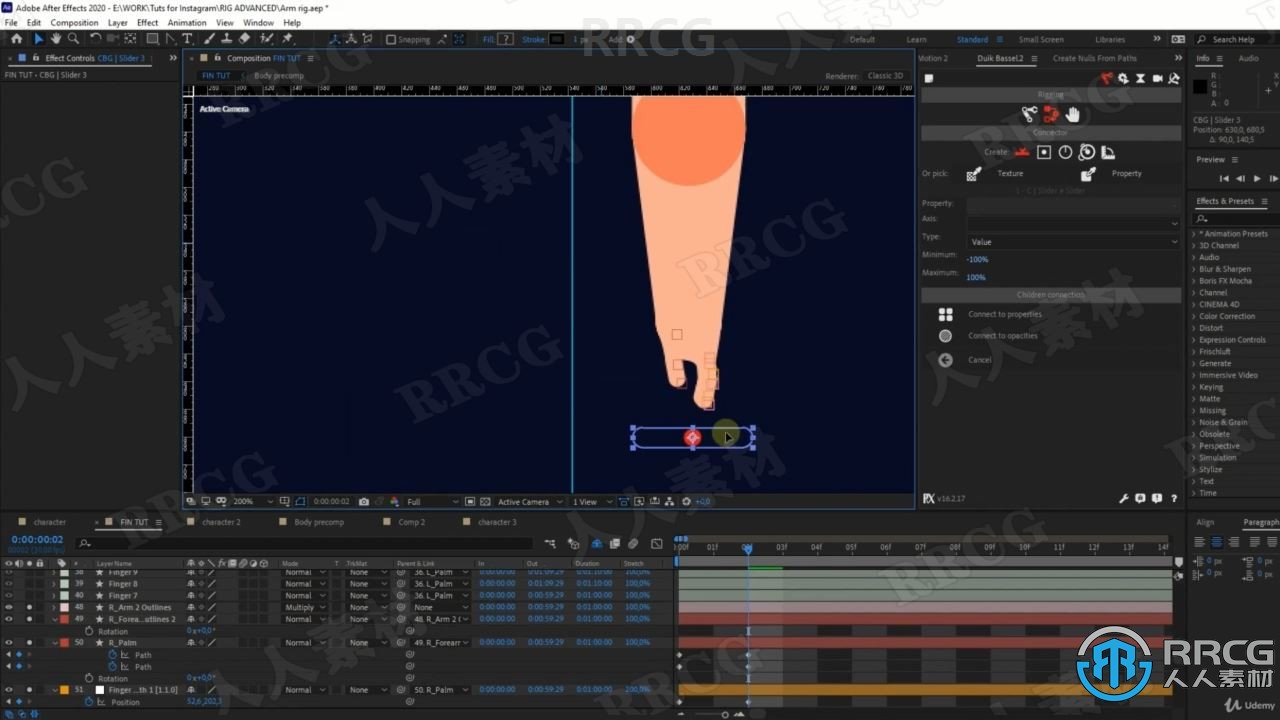Pick Property with the eyedropper icon
Screen dimensions: 1280x720
(x=1088, y=174)
